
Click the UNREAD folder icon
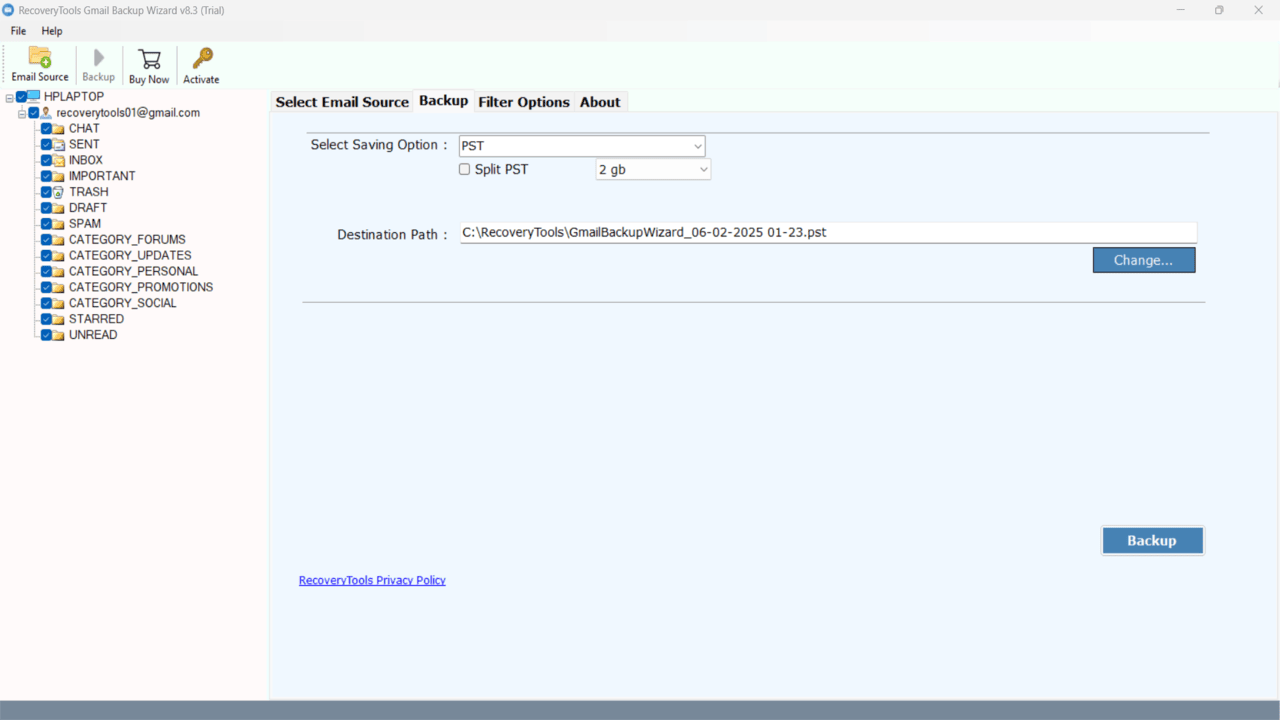tap(59, 336)
